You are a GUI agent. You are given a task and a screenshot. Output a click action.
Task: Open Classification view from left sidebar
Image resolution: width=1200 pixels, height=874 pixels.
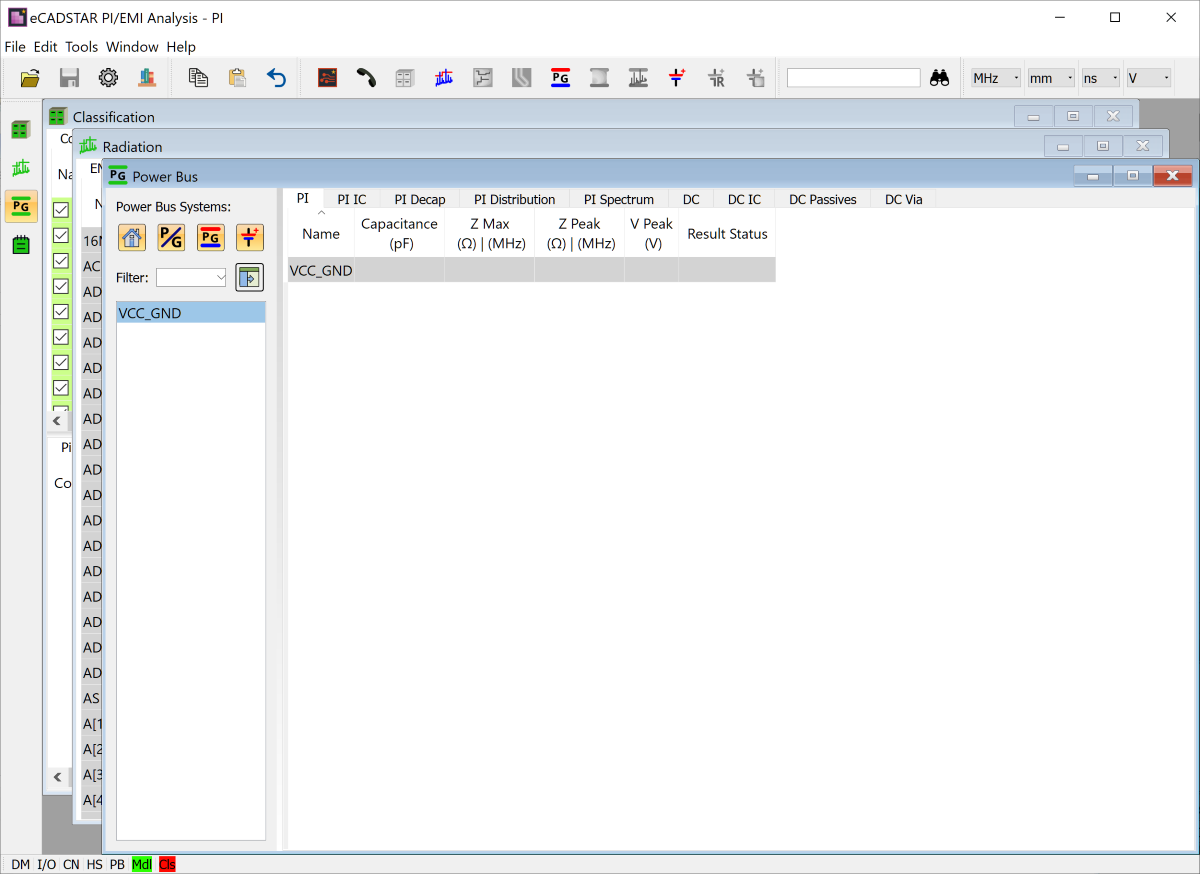coord(21,129)
